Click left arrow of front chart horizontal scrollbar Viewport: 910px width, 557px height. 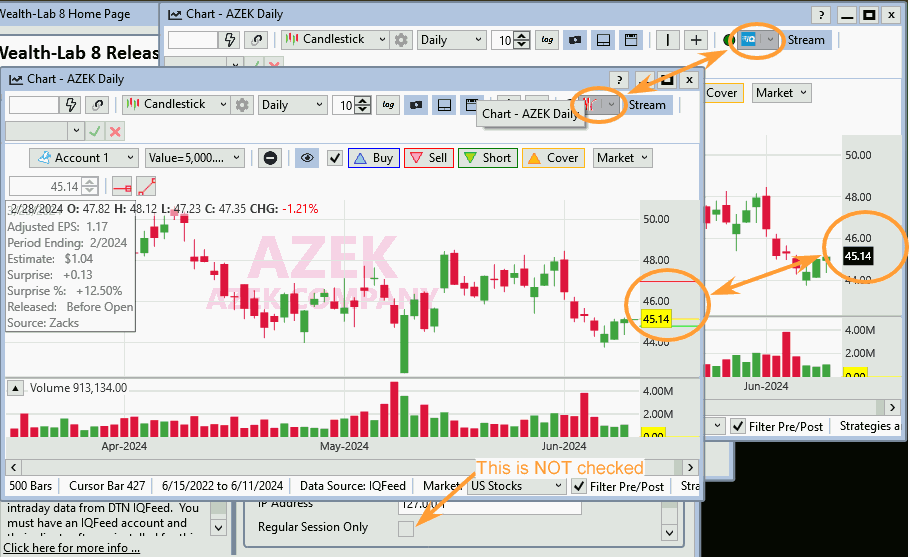[14, 468]
